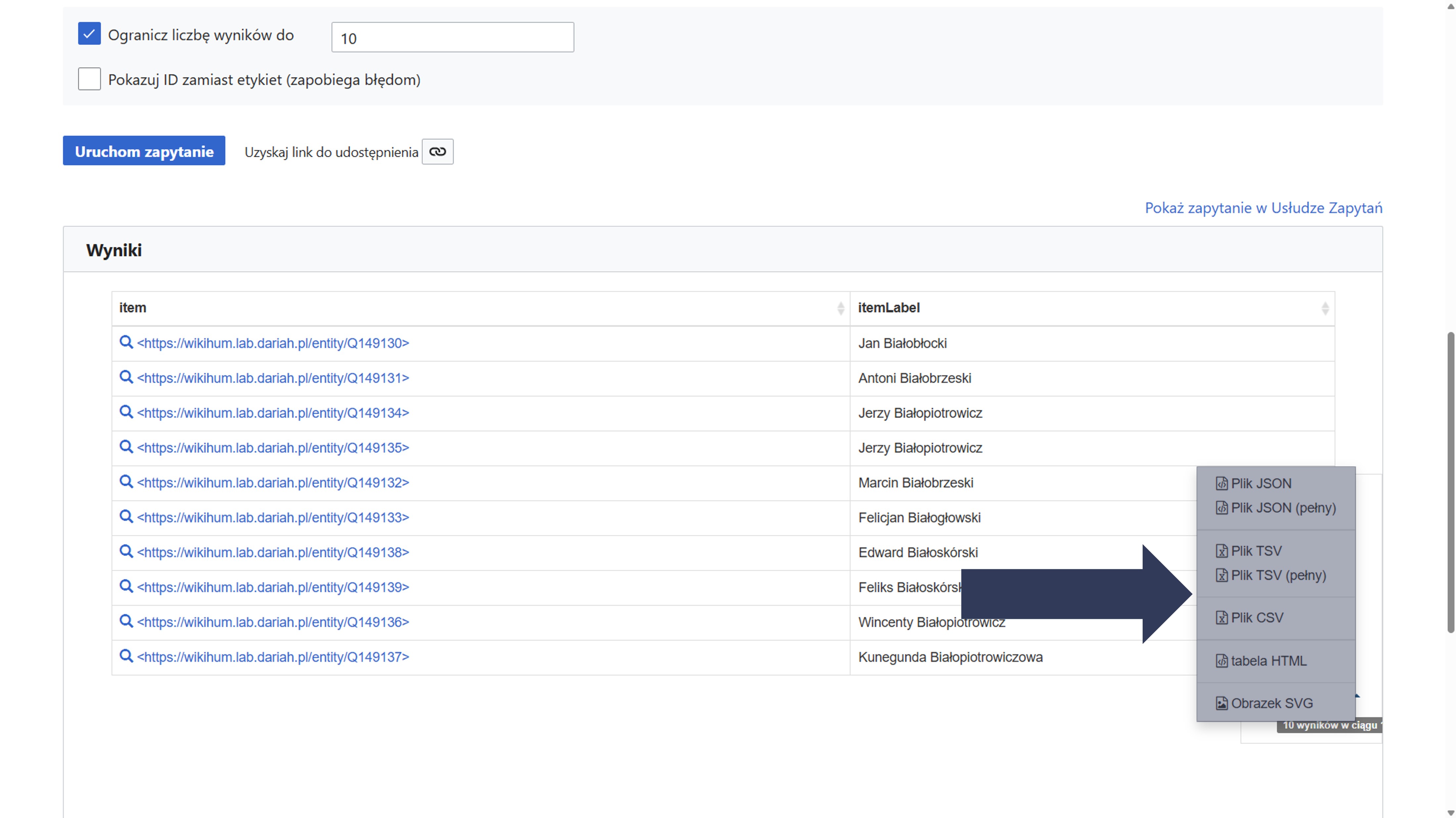
Task: Click magnifier icon beside entity Q149131
Action: coord(126,377)
